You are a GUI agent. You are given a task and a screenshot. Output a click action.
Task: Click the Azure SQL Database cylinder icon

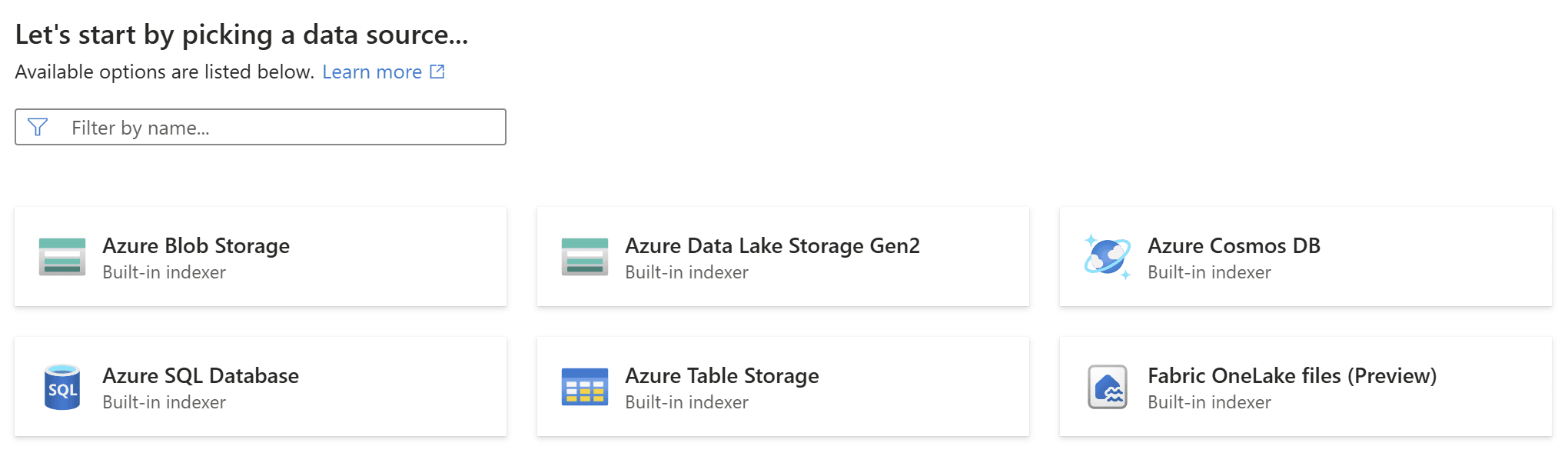[x=62, y=387]
